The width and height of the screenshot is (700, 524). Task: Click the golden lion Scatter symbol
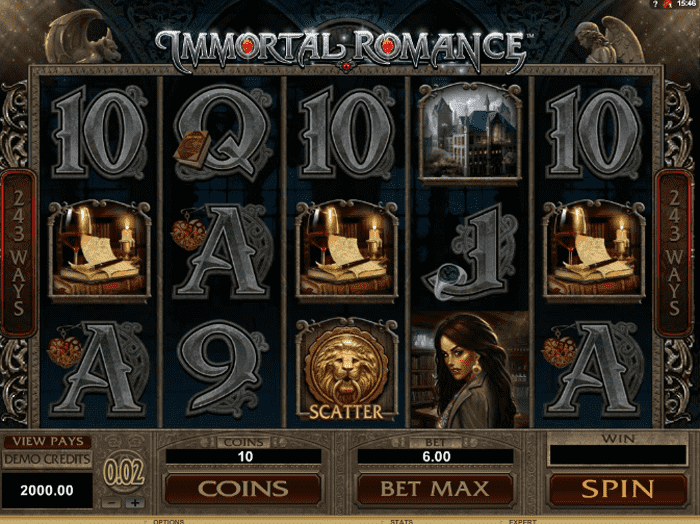tap(347, 370)
